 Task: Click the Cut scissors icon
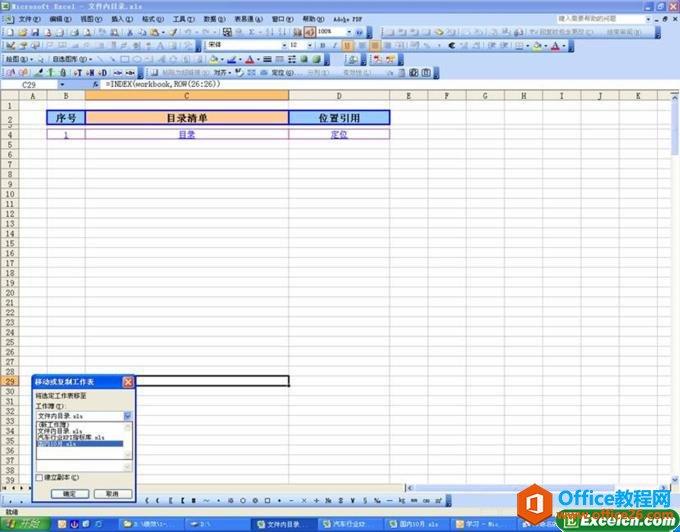click(x=130, y=32)
